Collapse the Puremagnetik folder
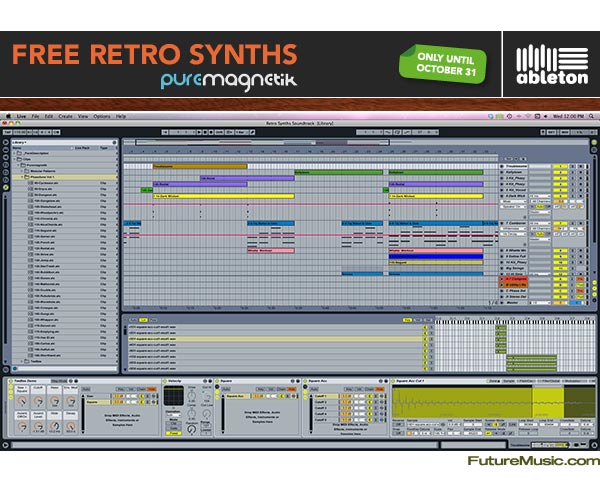 click(x=18, y=165)
